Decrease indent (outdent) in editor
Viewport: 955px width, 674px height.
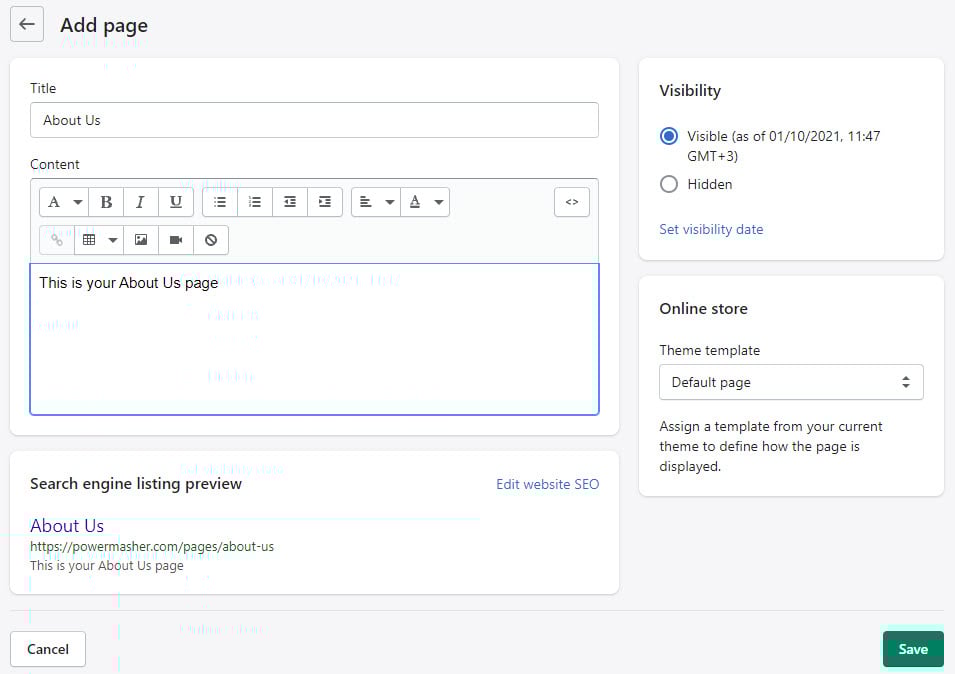(x=290, y=202)
